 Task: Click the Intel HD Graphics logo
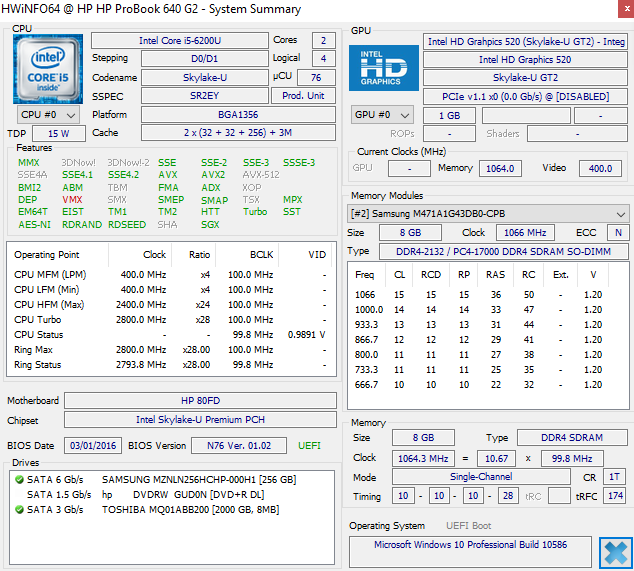(384, 68)
